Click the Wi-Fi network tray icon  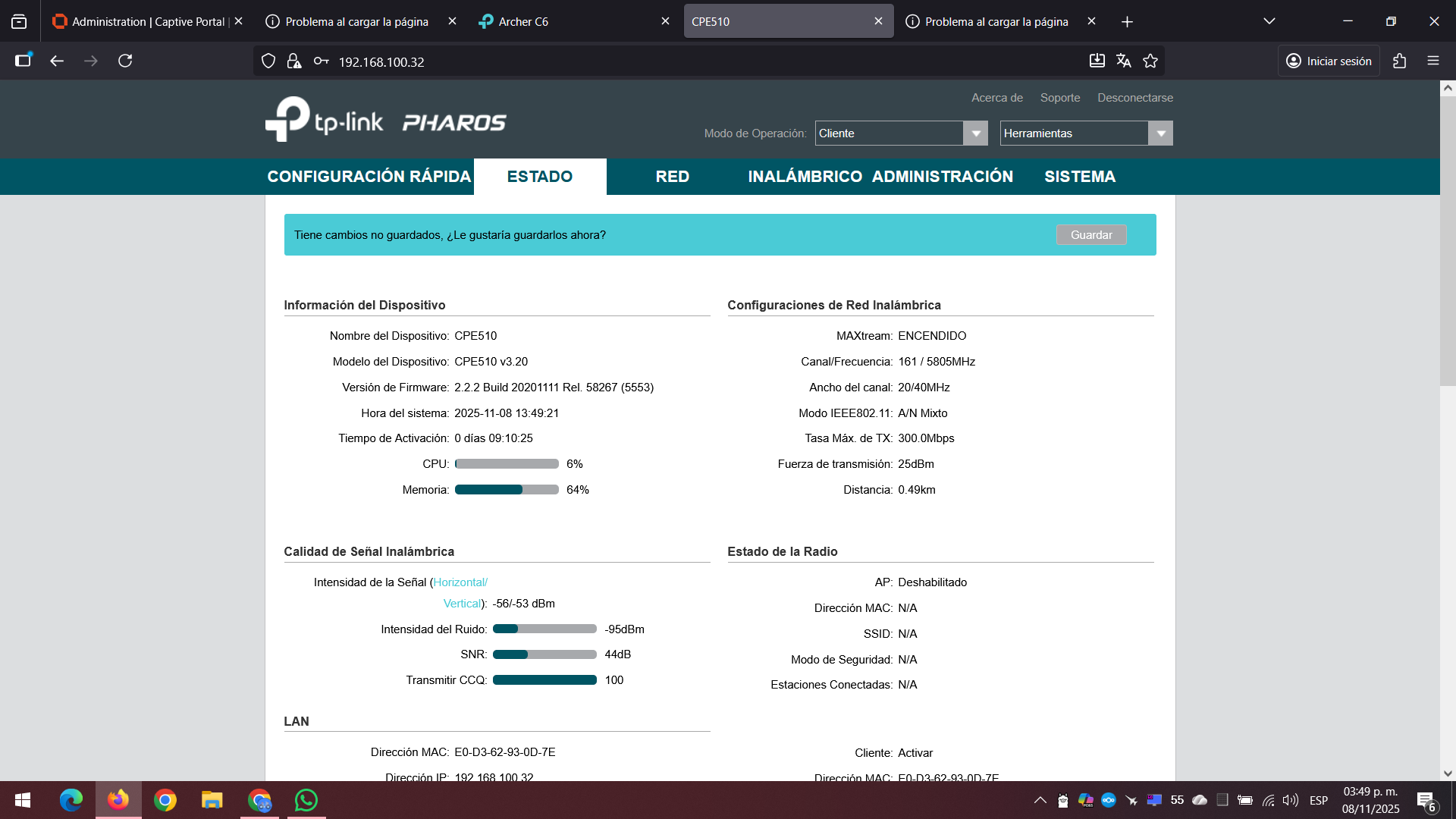coord(1268,800)
